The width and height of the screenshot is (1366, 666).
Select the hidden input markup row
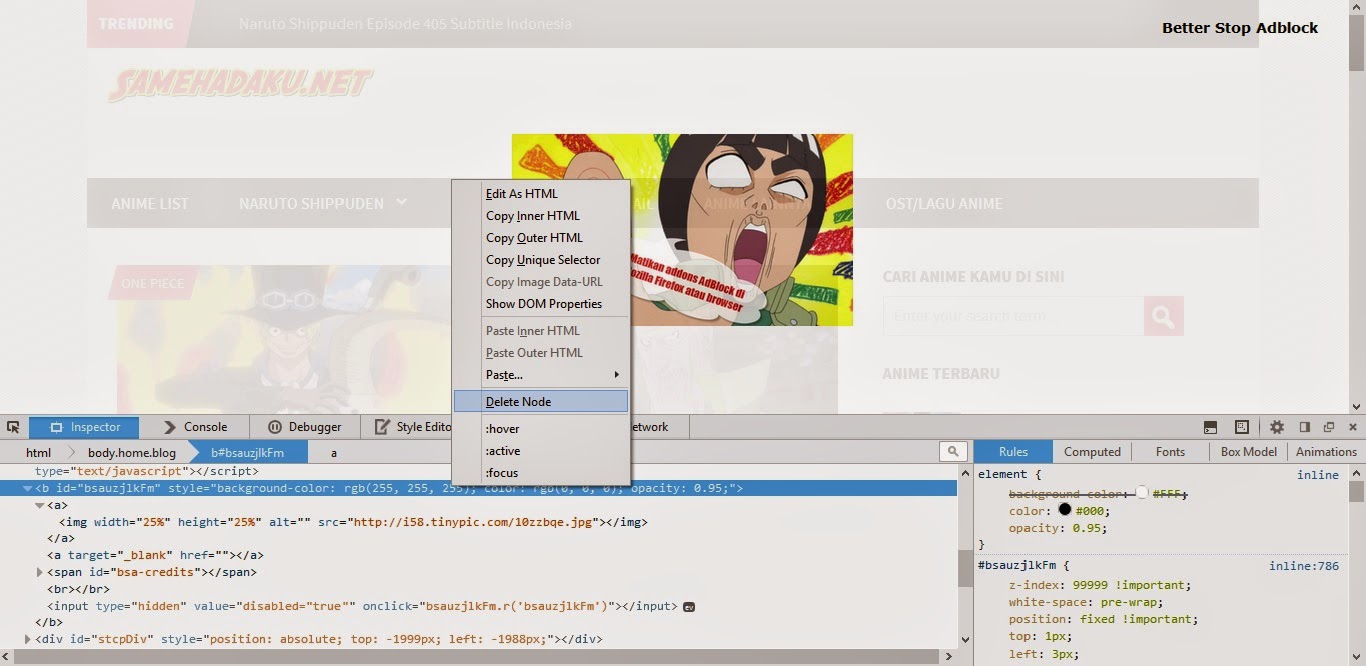pos(362,606)
